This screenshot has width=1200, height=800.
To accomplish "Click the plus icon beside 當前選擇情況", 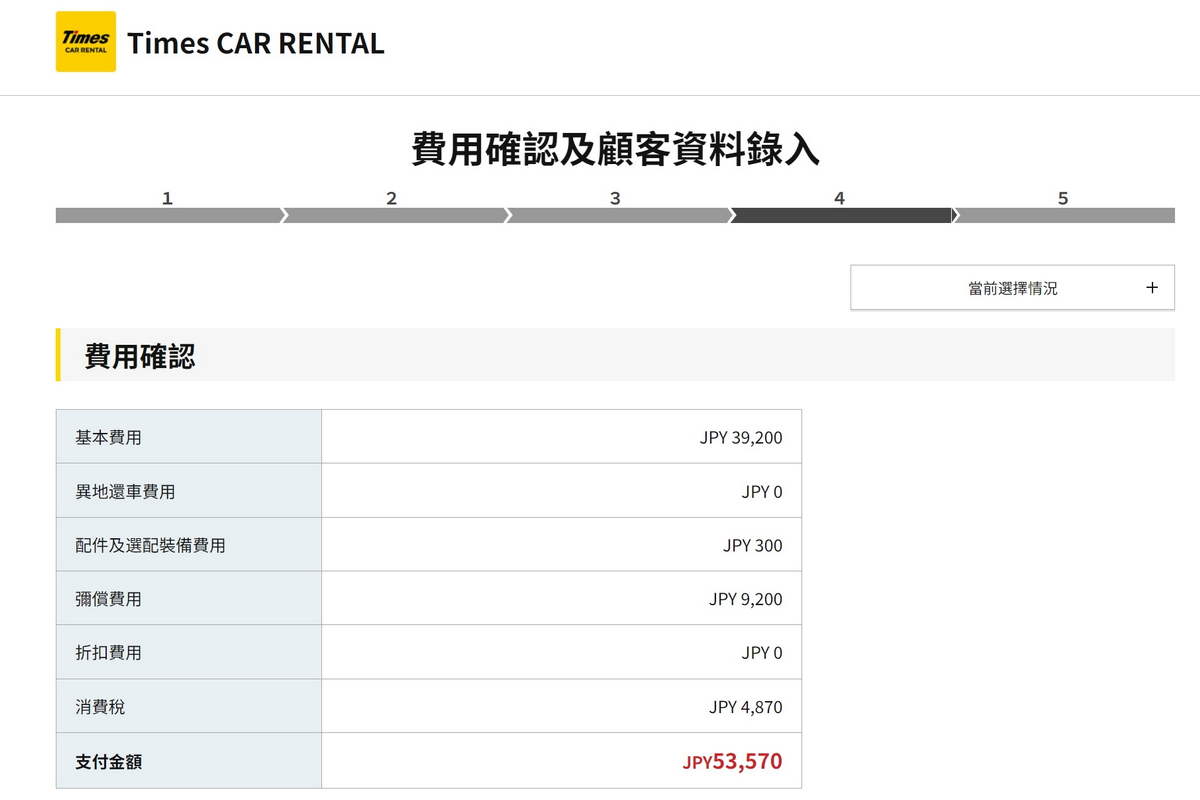I will (x=1152, y=288).
